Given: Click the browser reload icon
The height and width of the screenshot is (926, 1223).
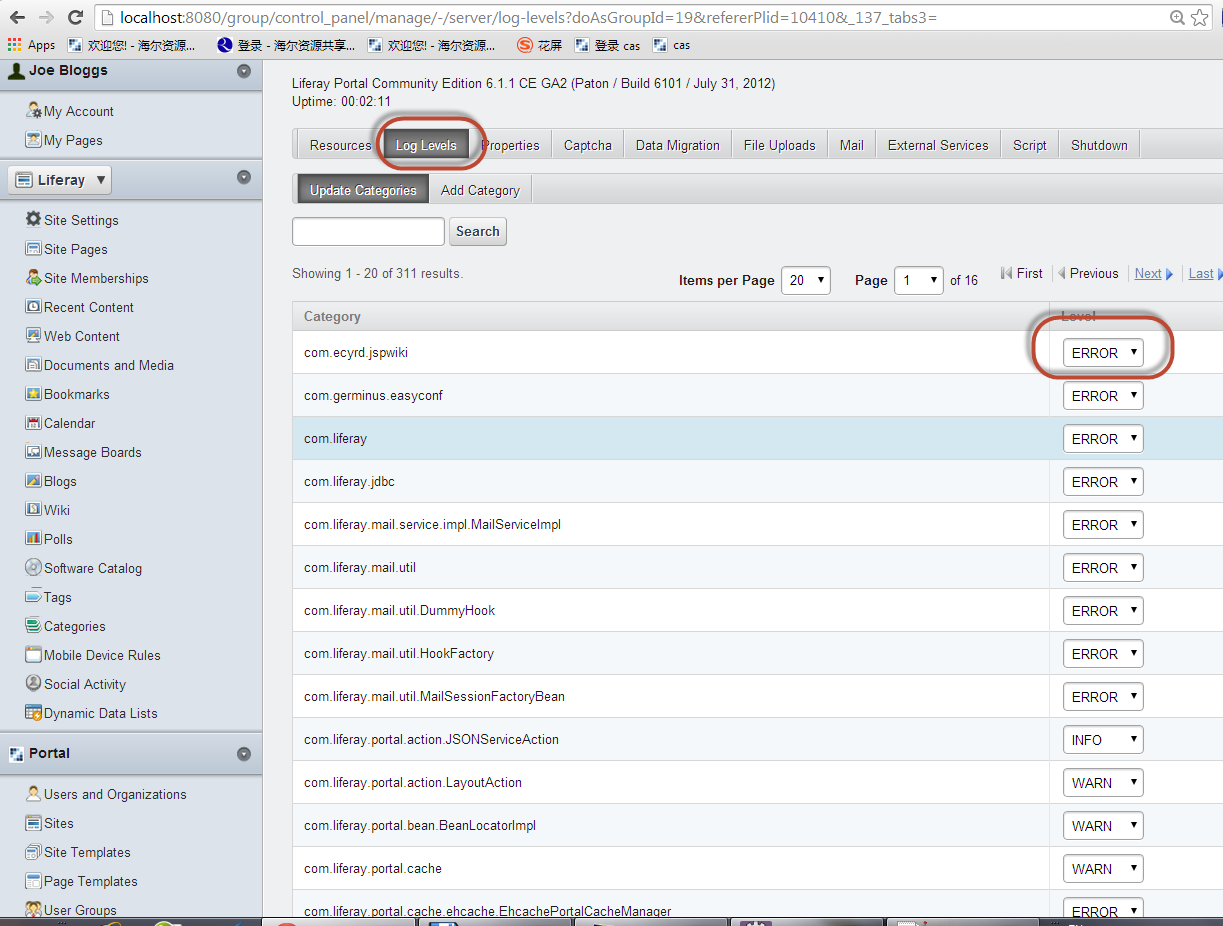Looking at the screenshot, I should tap(75, 17).
